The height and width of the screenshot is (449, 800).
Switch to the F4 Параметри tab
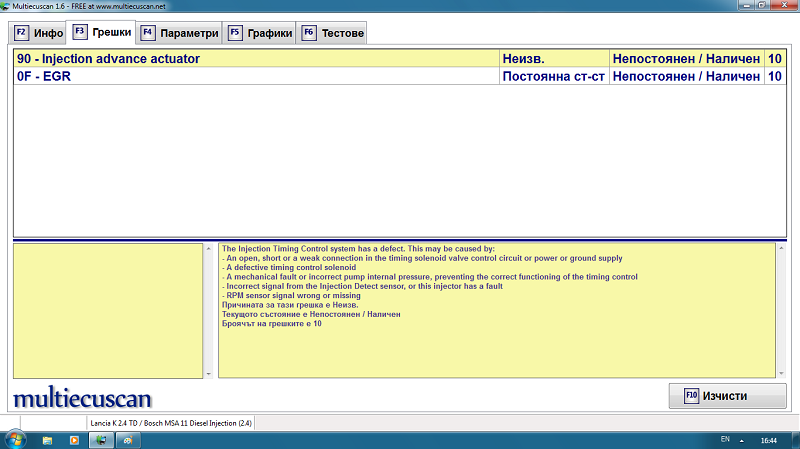[180, 33]
